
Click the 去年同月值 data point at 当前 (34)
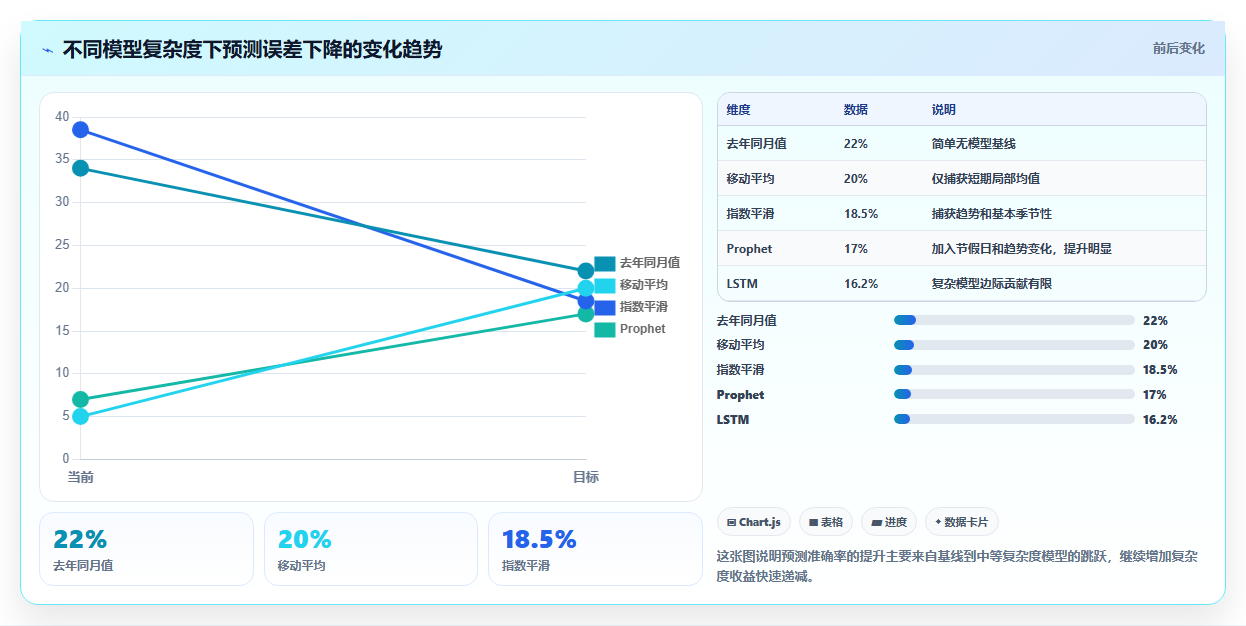[x=80, y=168]
